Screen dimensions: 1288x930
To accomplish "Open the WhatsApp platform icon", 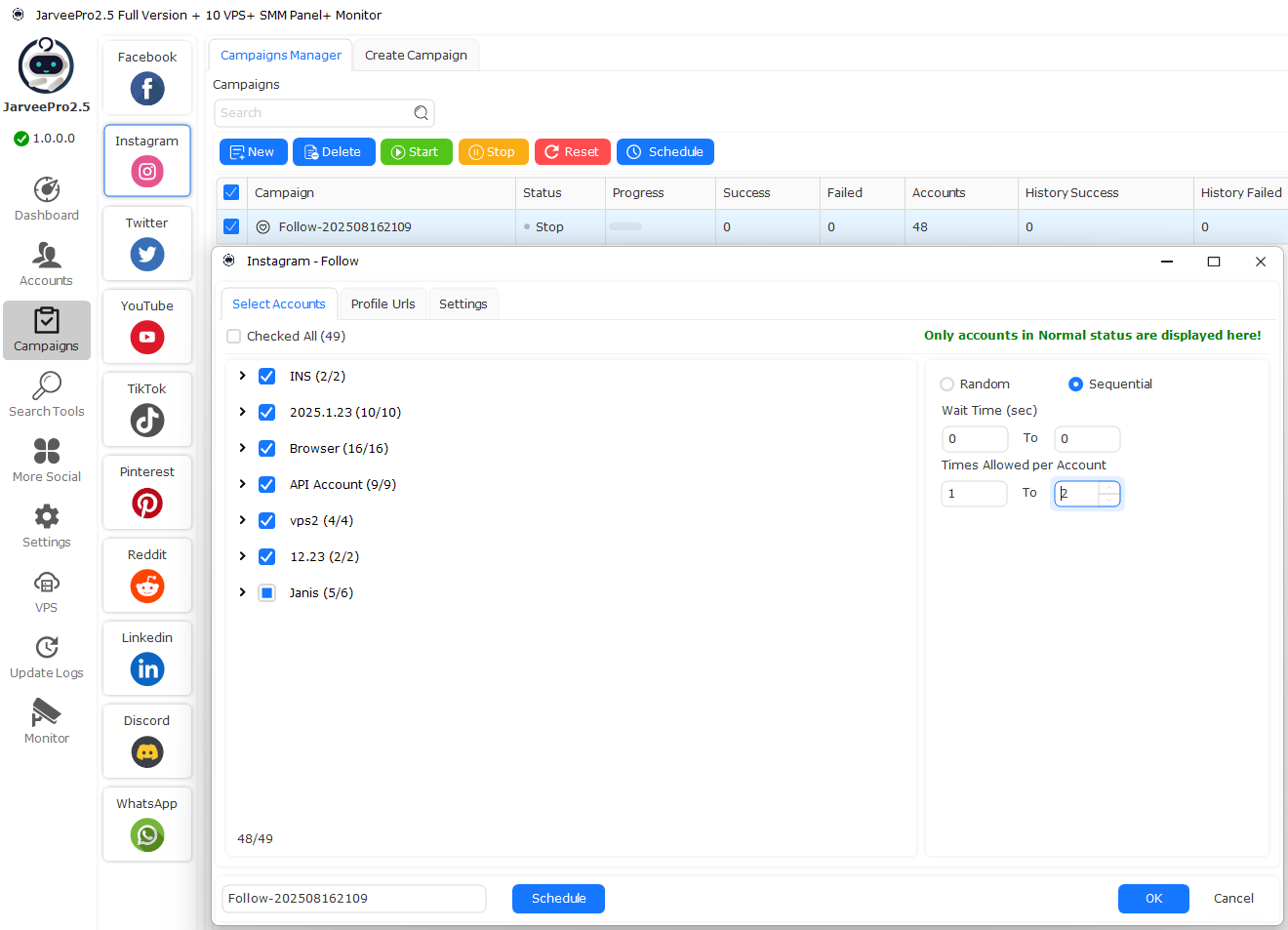I will [147, 835].
